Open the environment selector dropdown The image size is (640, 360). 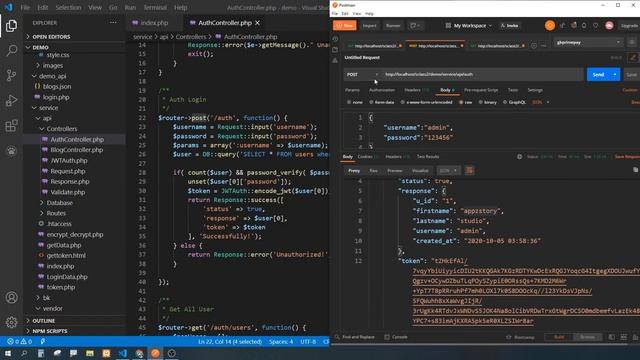pyautogui.click(x=588, y=42)
